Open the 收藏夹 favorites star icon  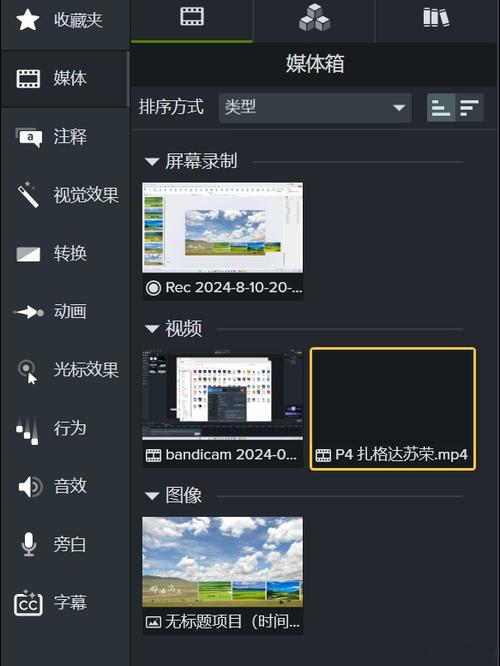pos(28,20)
